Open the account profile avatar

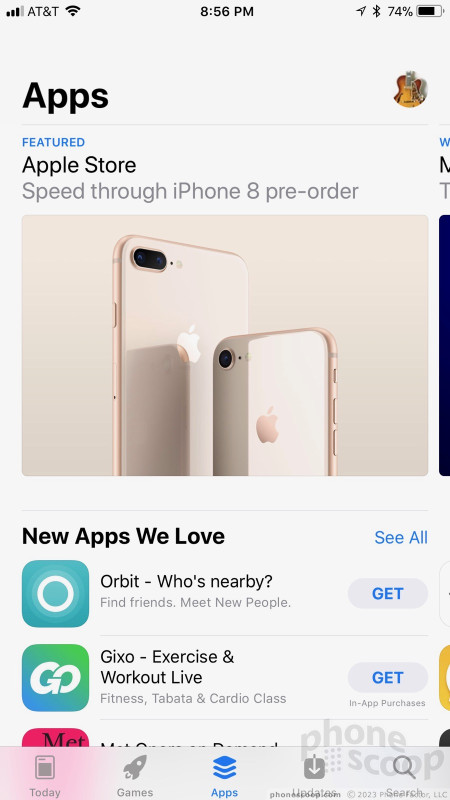tap(411, 89)
